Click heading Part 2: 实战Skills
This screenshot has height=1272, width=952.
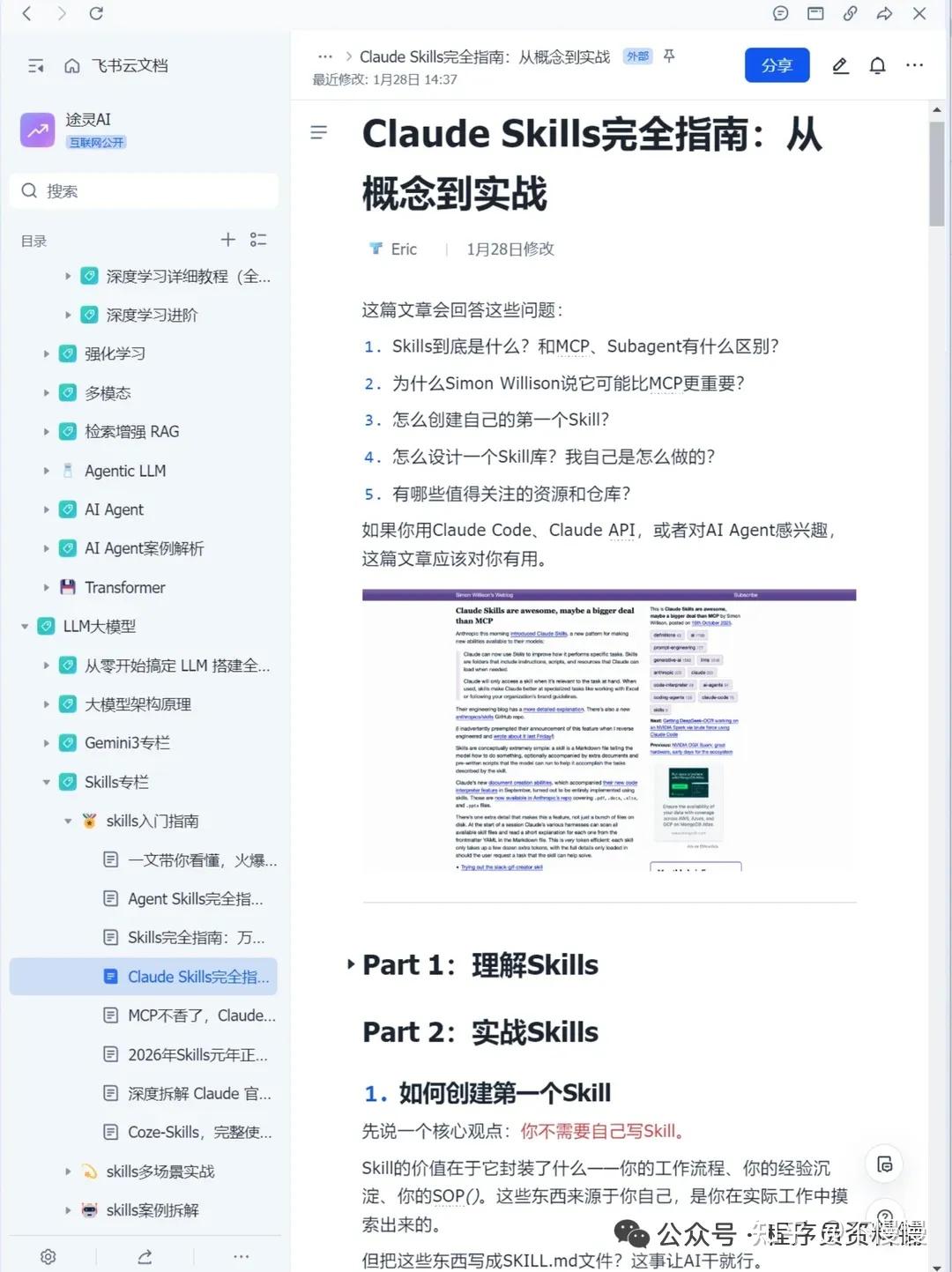point(480,1031)
